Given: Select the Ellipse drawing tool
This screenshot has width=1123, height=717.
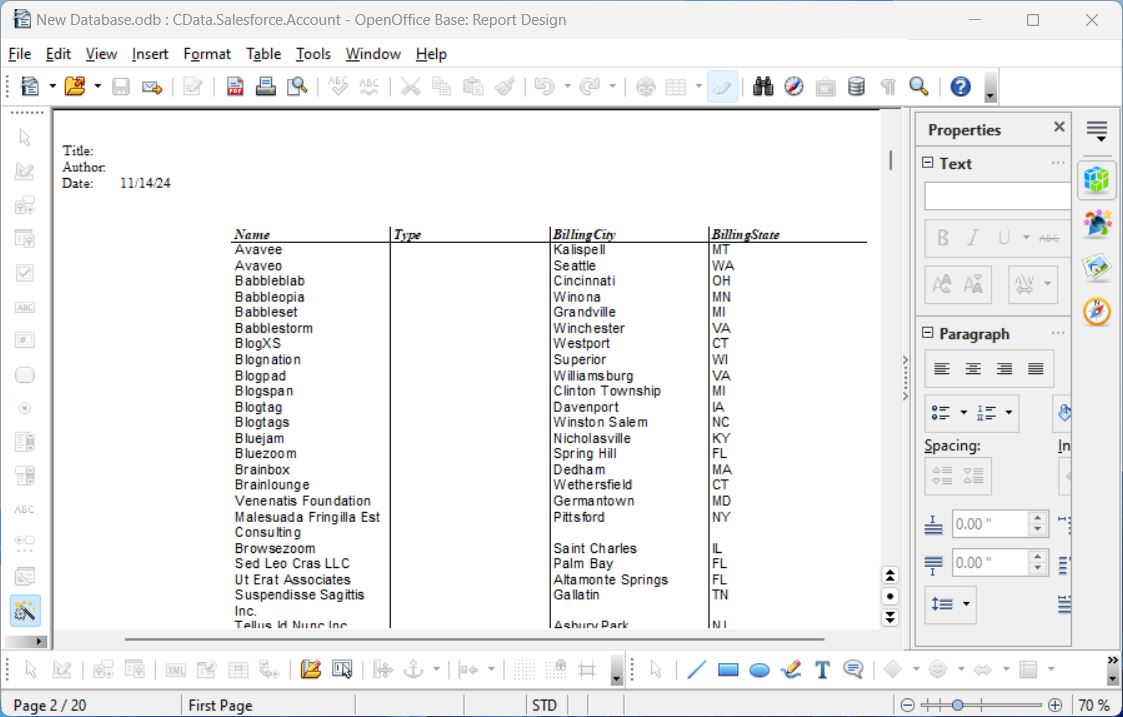Looking at the screenshot, I should 759,670.
